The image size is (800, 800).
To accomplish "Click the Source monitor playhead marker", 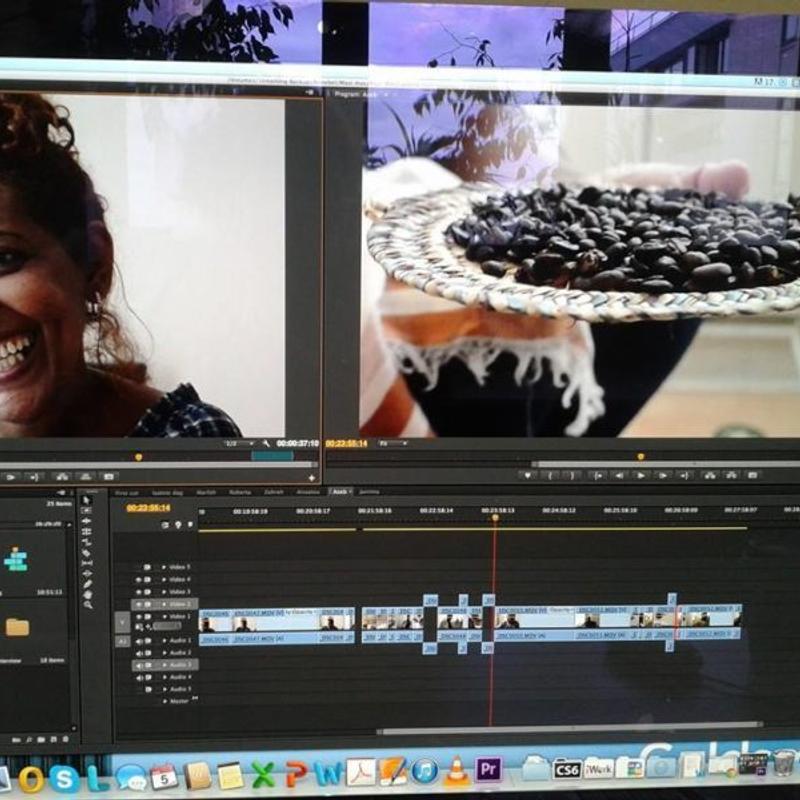I will [x=138, y=457].
